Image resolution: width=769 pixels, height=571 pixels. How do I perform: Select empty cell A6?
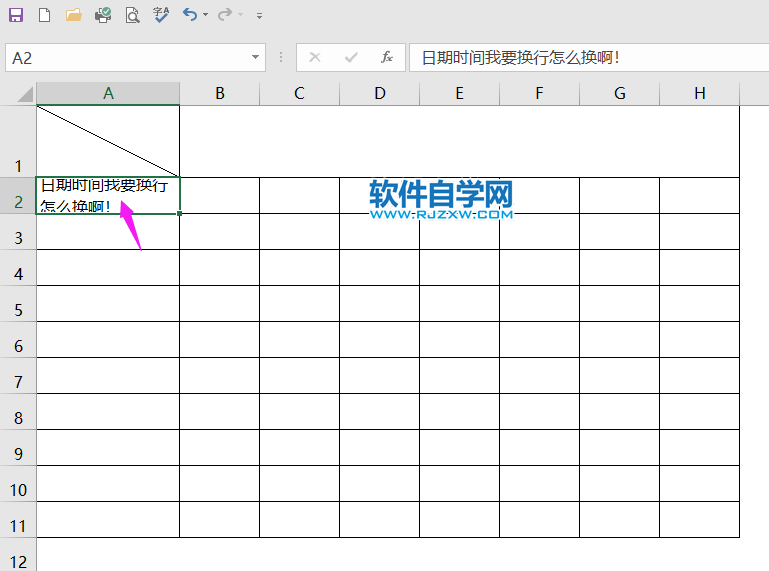108,339
